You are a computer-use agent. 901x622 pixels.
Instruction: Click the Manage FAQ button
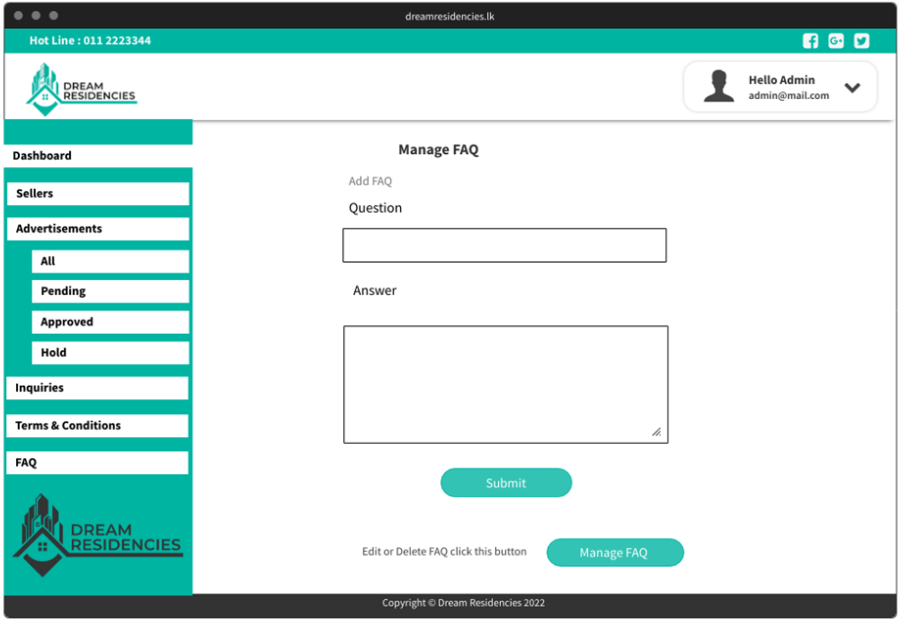(615, 553)
